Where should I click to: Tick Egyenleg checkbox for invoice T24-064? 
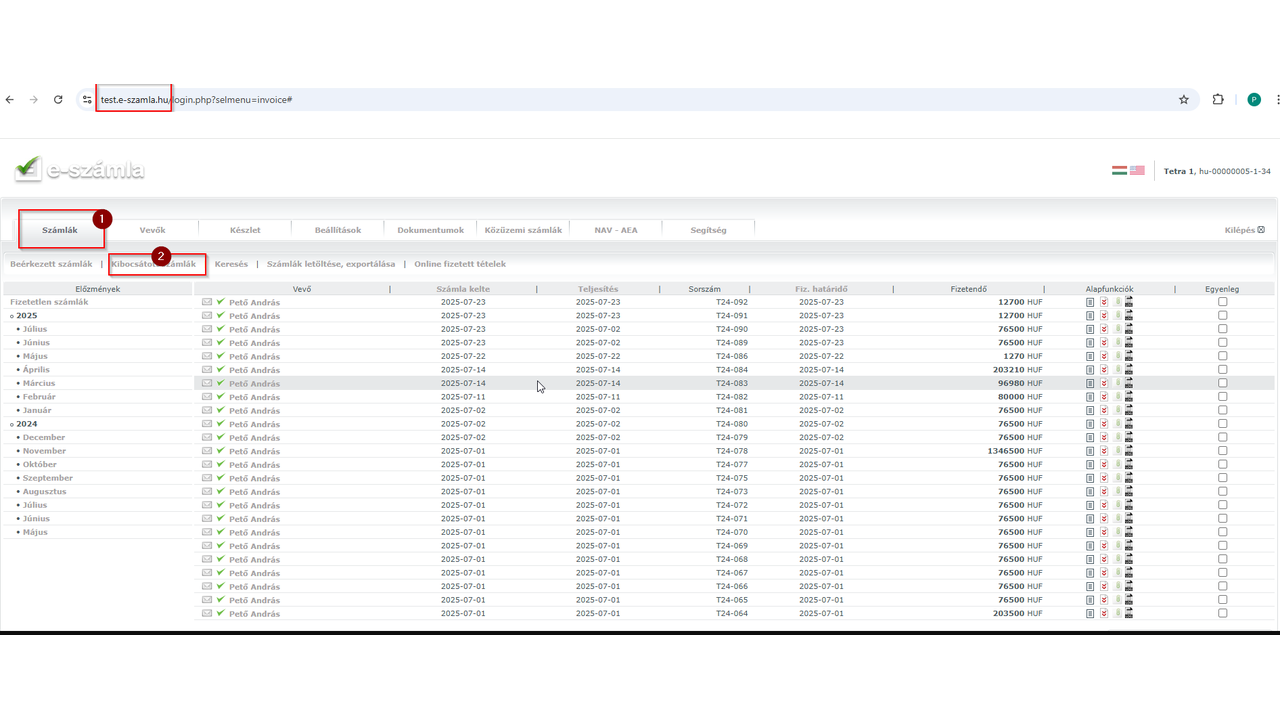(1222, 613)
